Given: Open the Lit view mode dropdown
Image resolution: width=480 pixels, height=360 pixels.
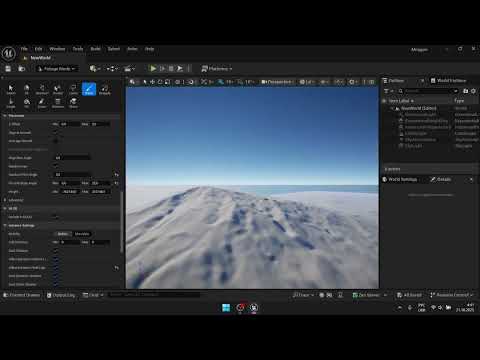Looking at the screenshot, I should [x=306, y=82].
